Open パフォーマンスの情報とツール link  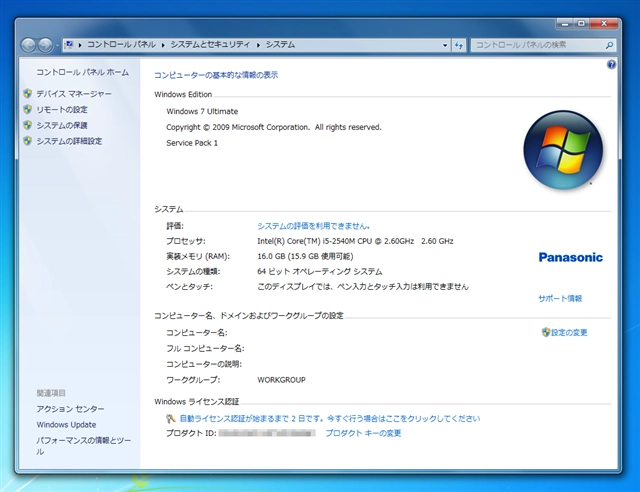pos(83,446)
